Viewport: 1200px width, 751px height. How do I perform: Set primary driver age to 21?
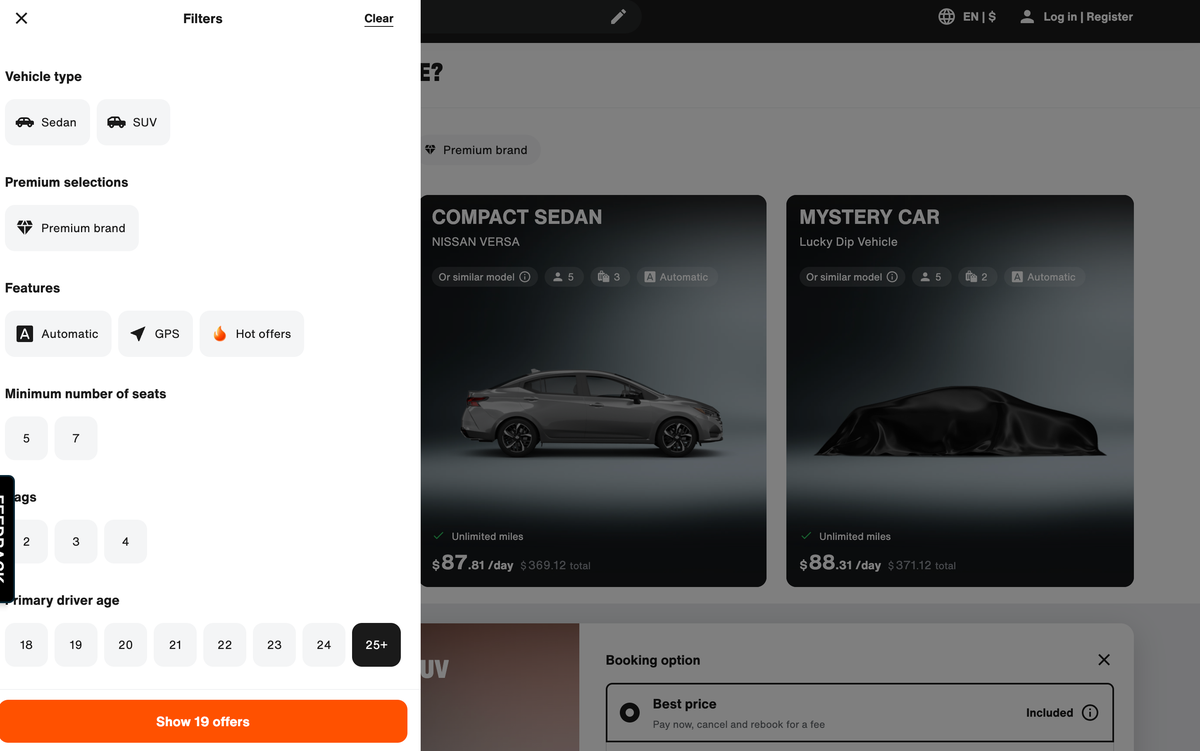175,645
